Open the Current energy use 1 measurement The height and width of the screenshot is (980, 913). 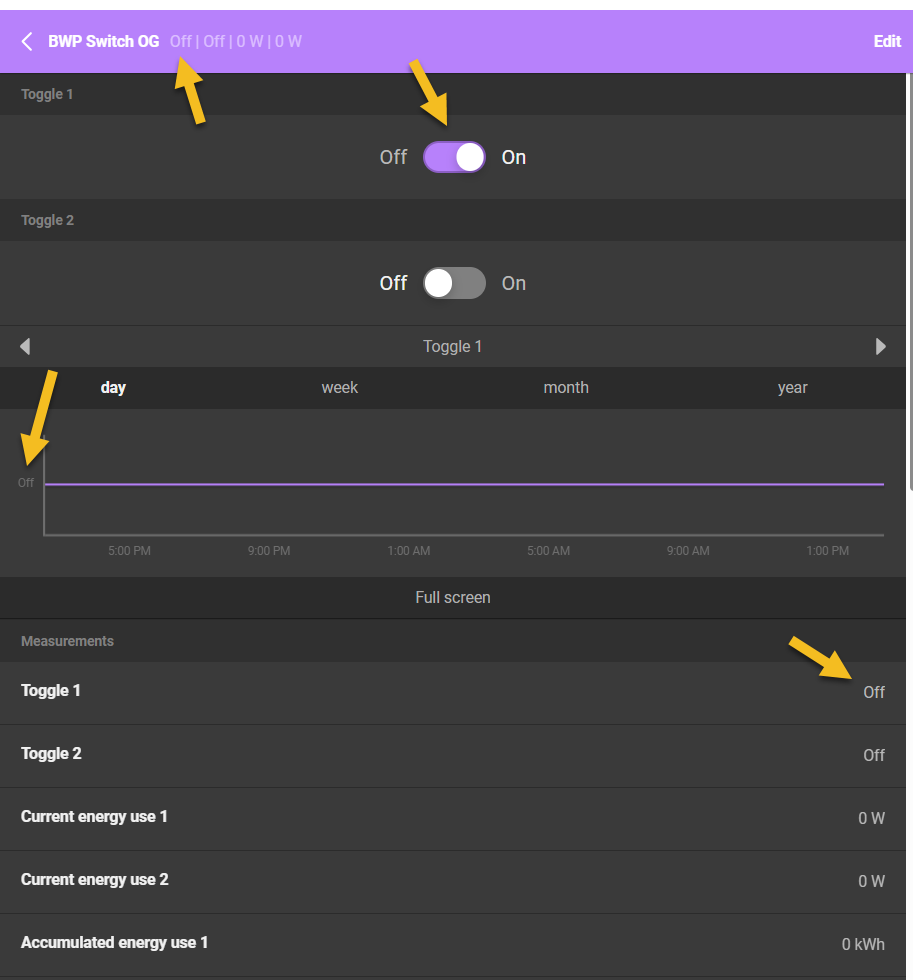coord(452,817)
